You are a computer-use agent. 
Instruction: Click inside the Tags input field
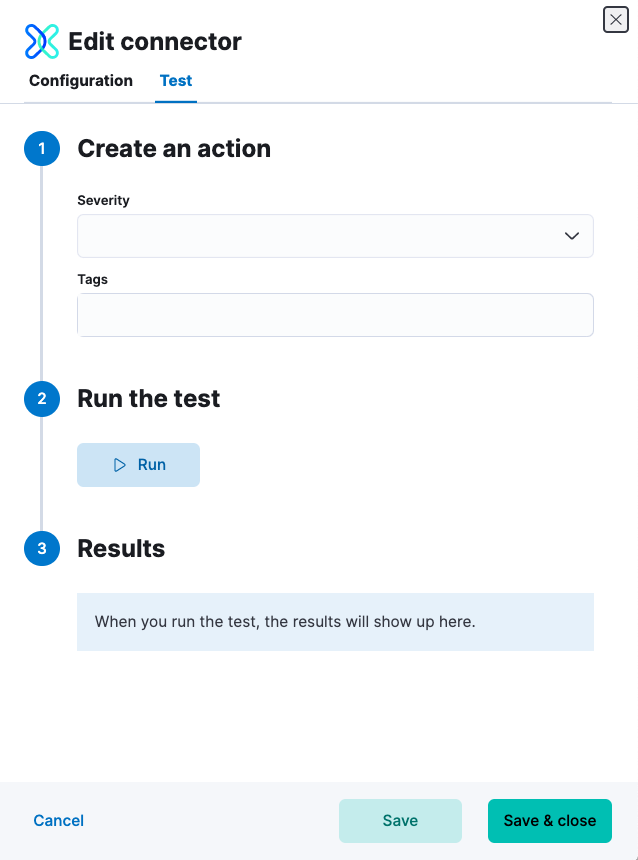335,314
